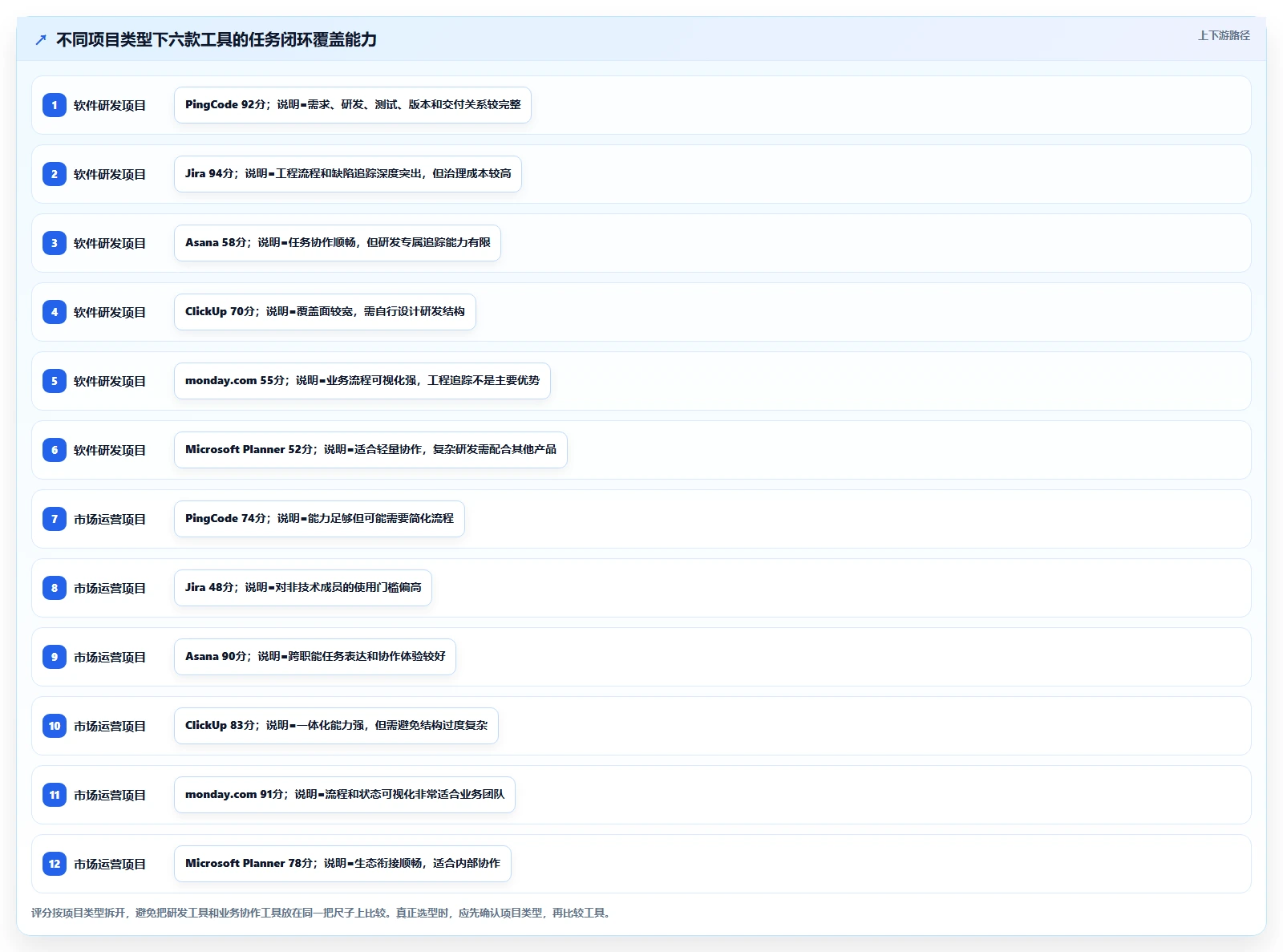
Task: Select the Microsoft Planner 78分 card
Action: pyautogui.click(x=342, y=864)
